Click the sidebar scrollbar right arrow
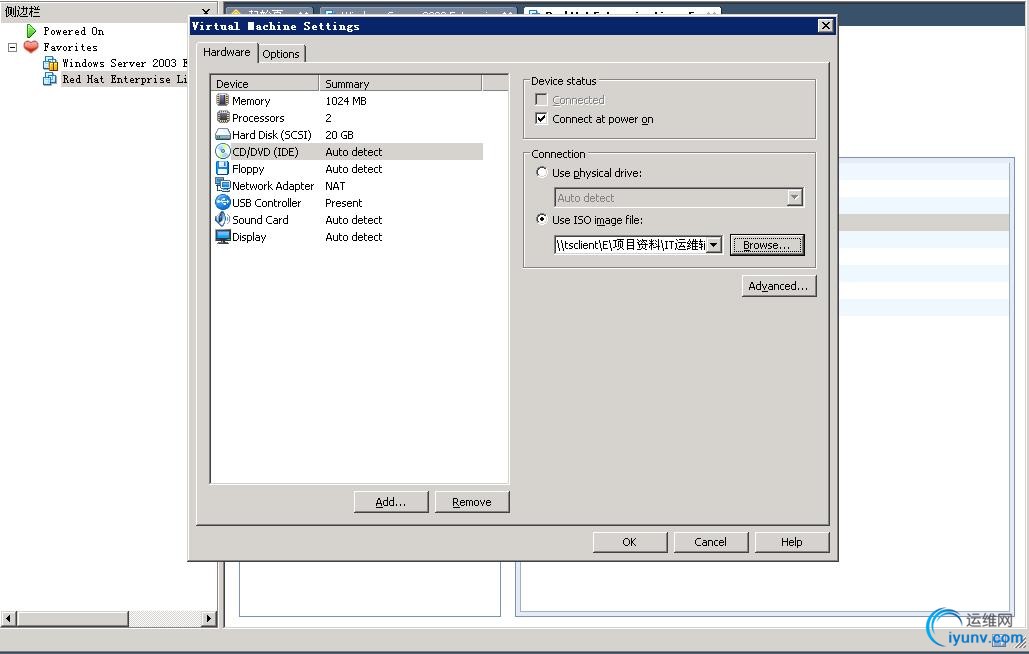Image resolution: width=1029 pixels, height=654 pixels. (x=209, y=618)
